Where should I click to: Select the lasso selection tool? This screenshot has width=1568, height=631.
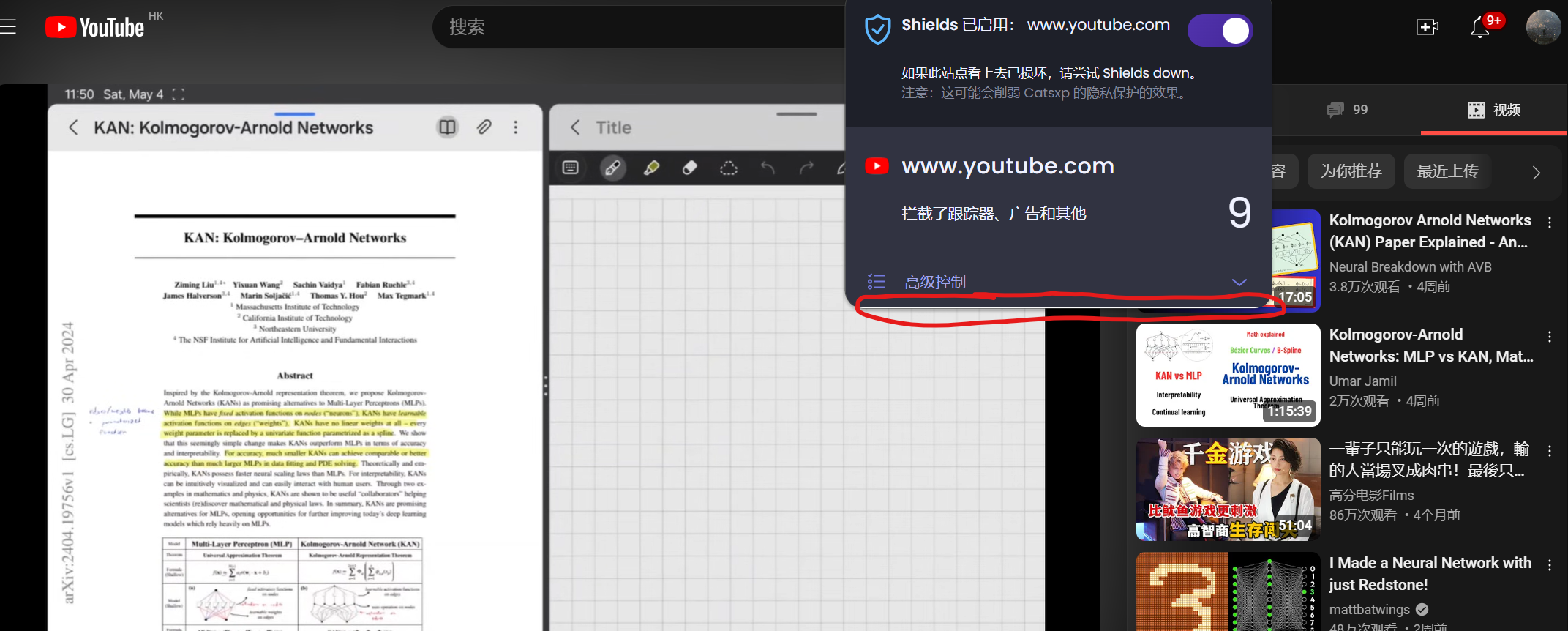click(x=729, y=168)
